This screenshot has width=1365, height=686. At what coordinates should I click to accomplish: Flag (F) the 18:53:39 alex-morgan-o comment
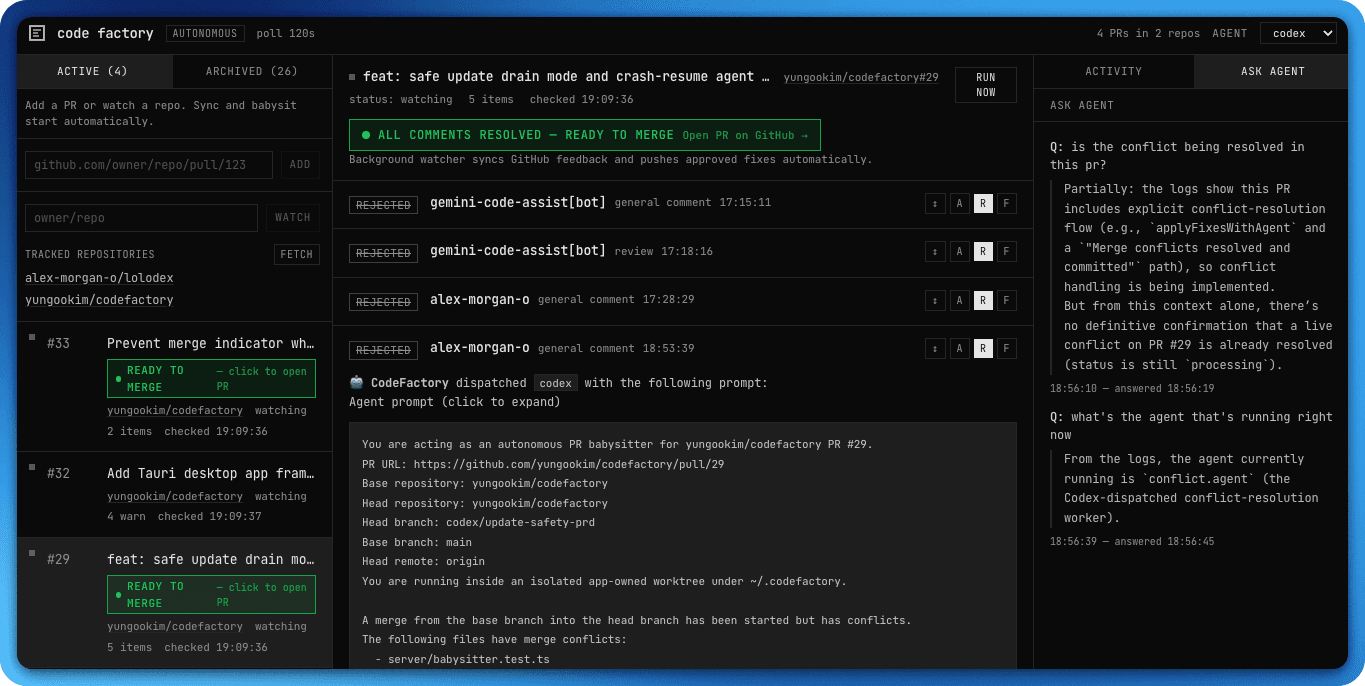click(1007, 349)
